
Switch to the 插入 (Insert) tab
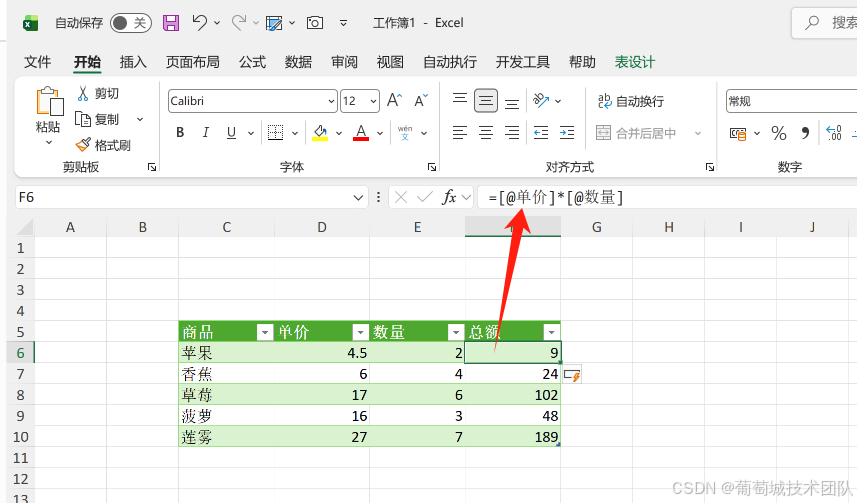(x=133, y=62)
